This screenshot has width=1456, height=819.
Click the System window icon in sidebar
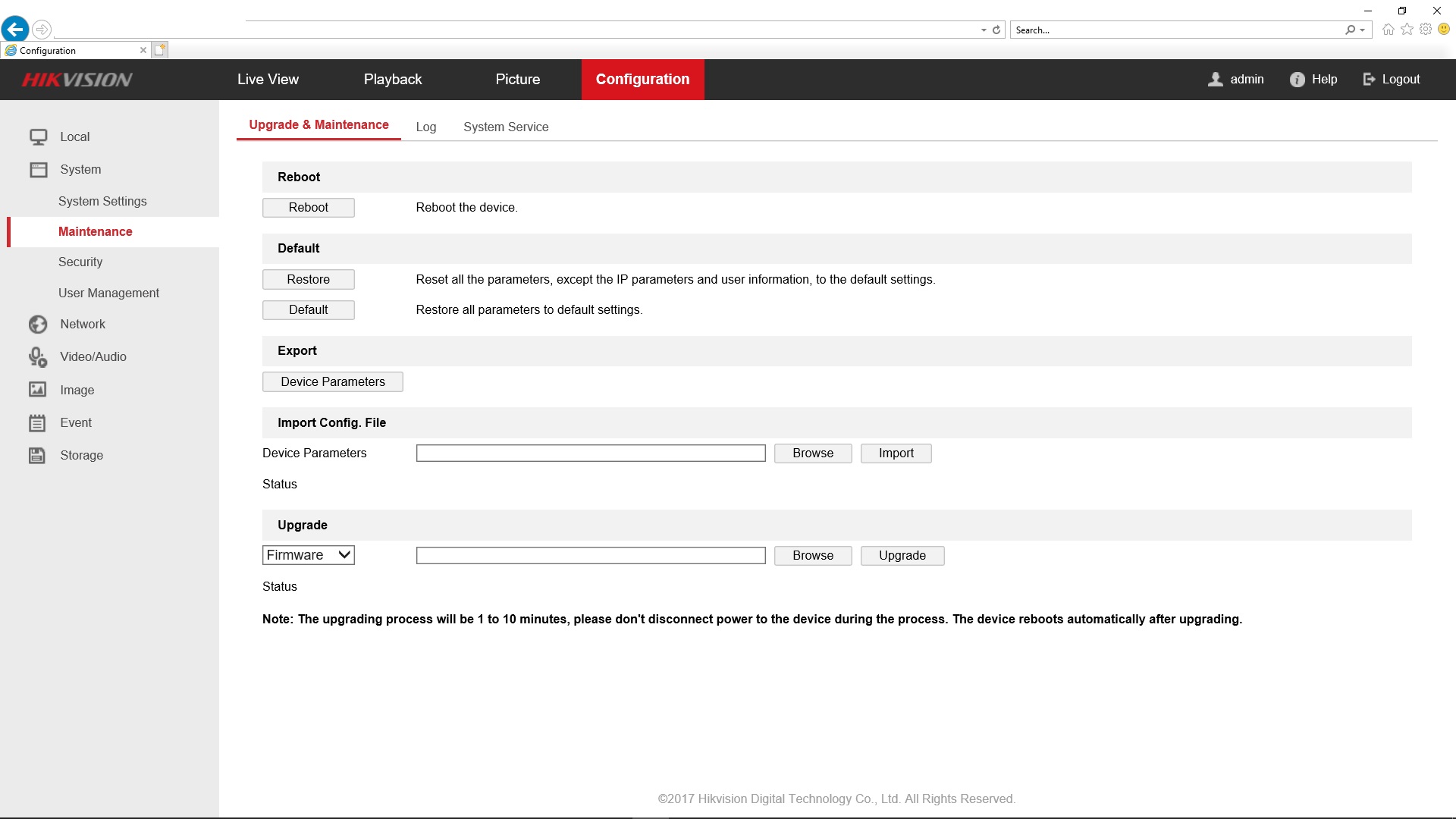coord(38,170)
